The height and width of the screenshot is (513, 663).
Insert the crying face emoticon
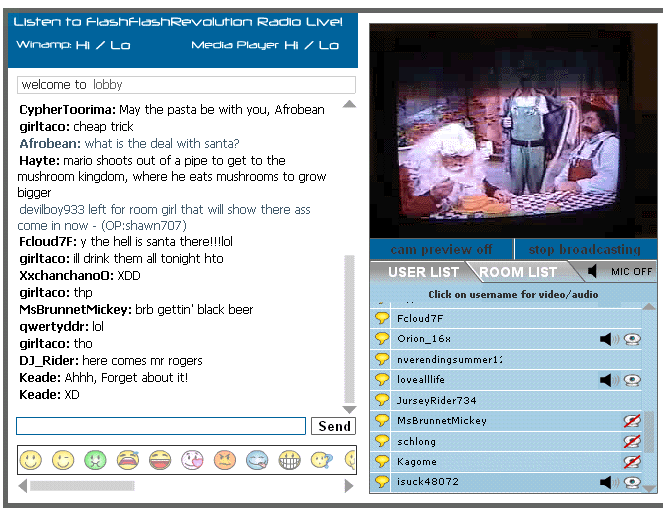point(128,460)
